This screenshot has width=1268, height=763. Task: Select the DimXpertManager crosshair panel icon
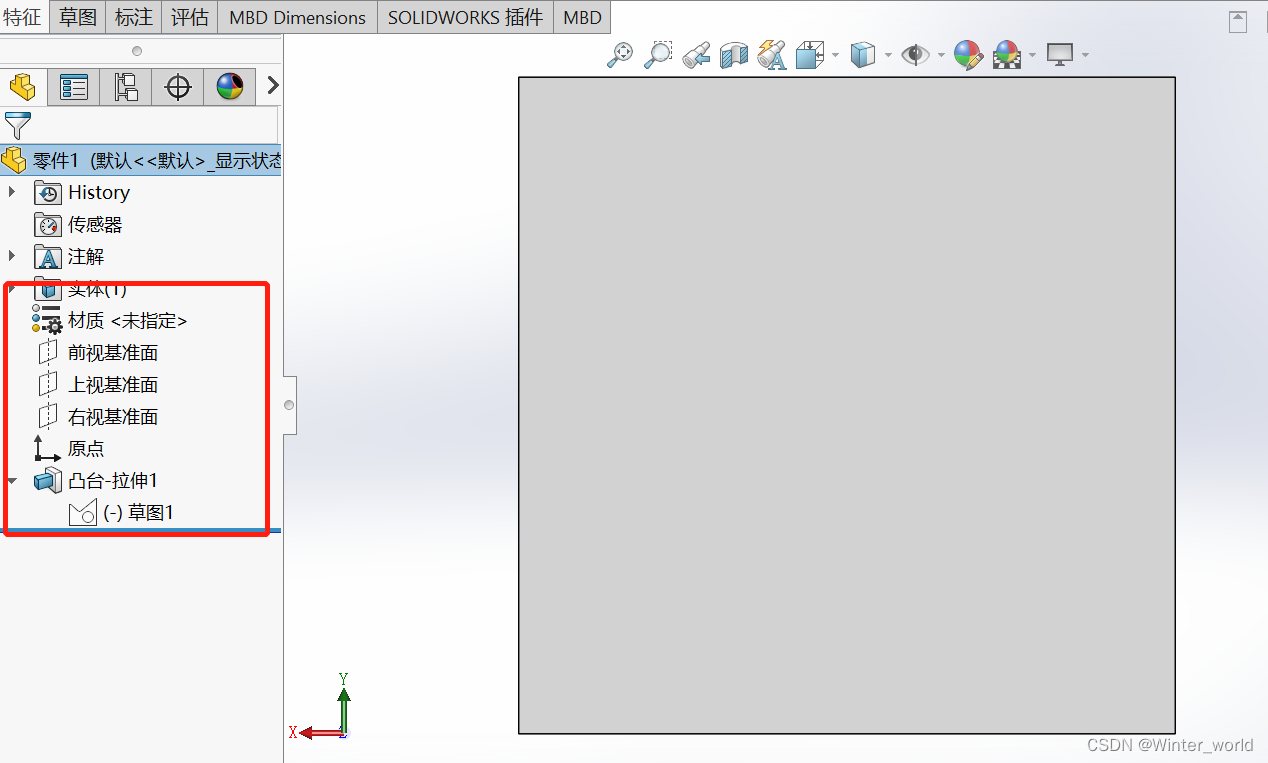pos(177,87)
